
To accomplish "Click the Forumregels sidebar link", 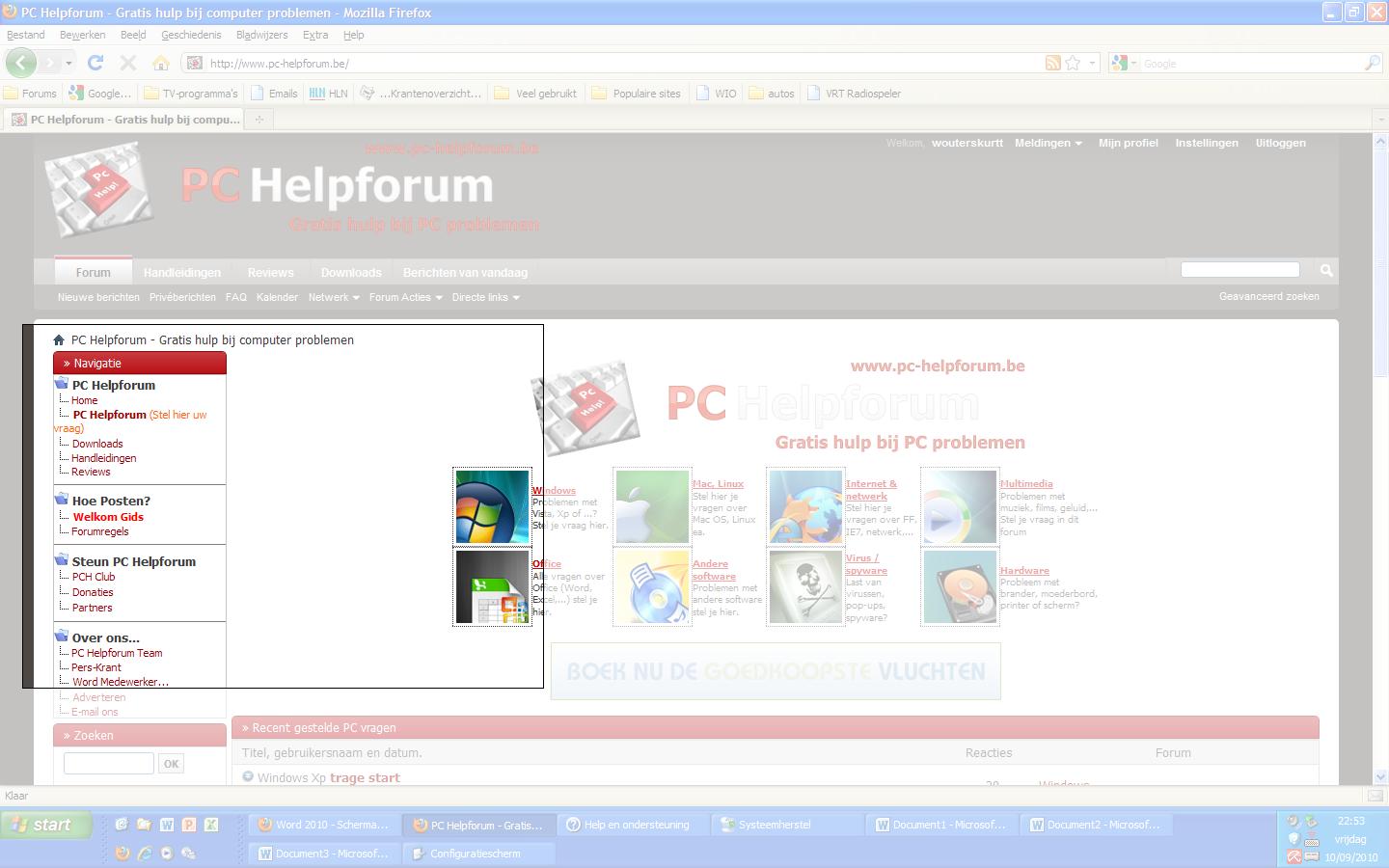I will pos(100,531).
